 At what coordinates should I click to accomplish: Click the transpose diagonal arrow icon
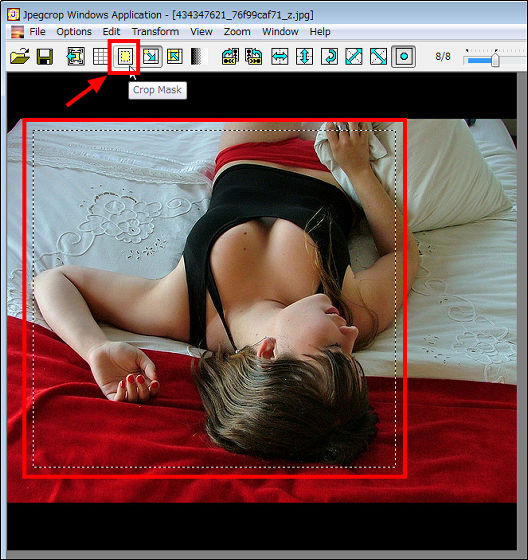tap(354, 56)
